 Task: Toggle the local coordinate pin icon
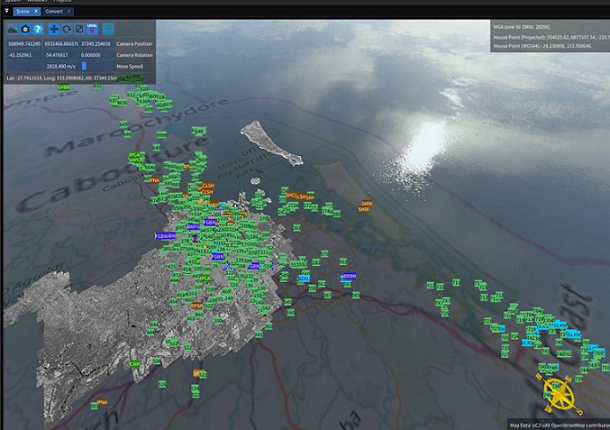coord(92,29)
